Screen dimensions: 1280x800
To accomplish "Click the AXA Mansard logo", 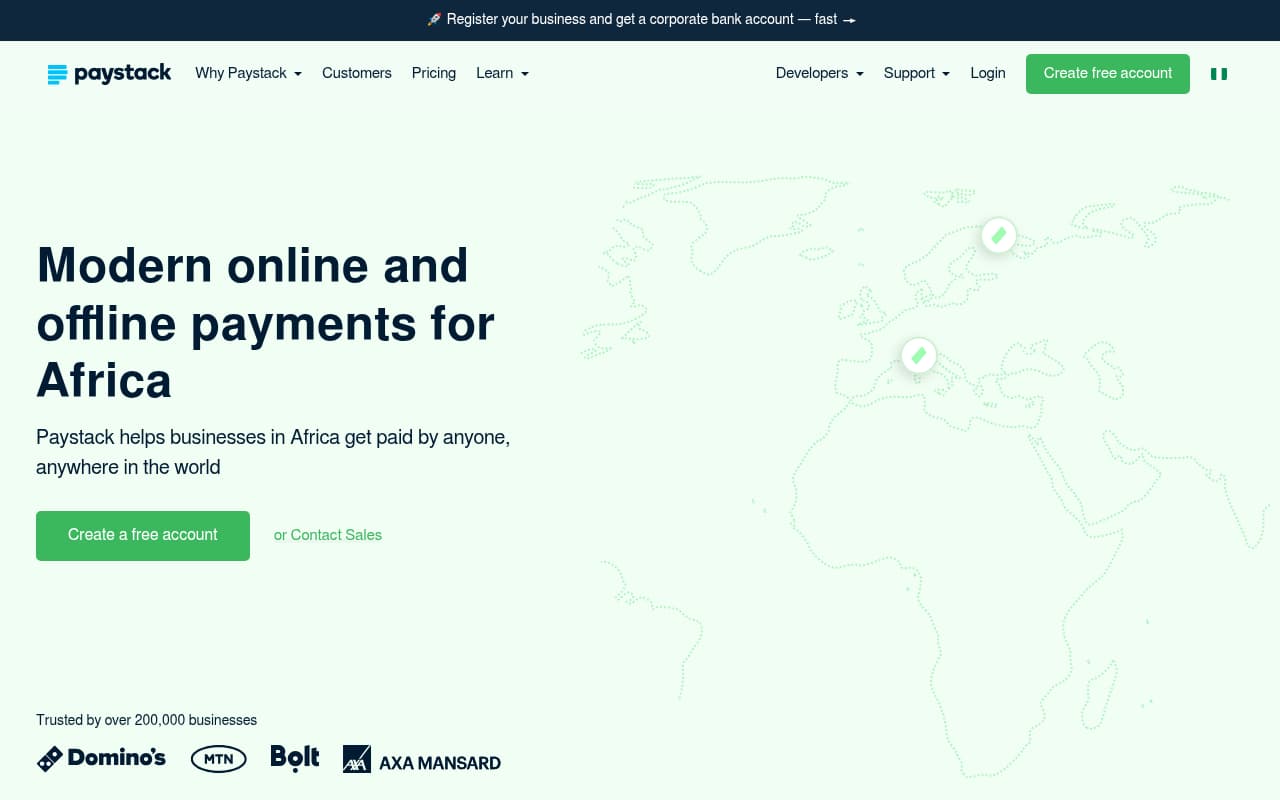I will pos(421,759).
